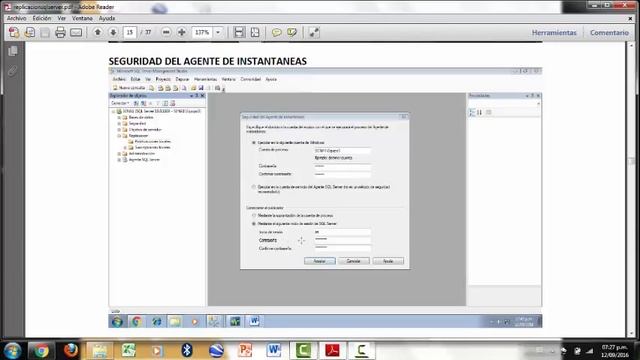This screenshot has height=360, width=640.
Task: Open the Ver menu
Action: tap(61, 18)
